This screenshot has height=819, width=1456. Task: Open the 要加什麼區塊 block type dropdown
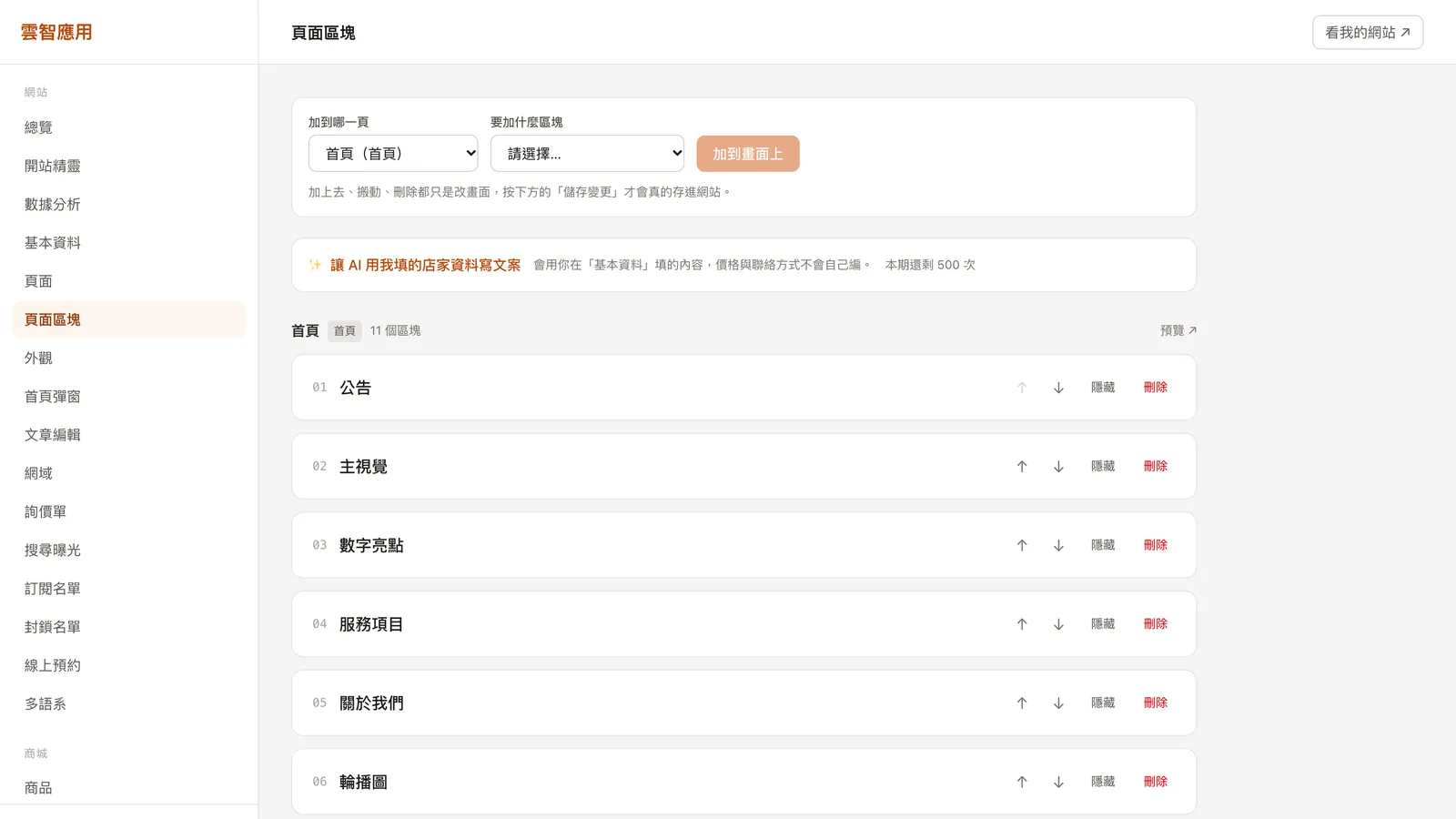587,154
